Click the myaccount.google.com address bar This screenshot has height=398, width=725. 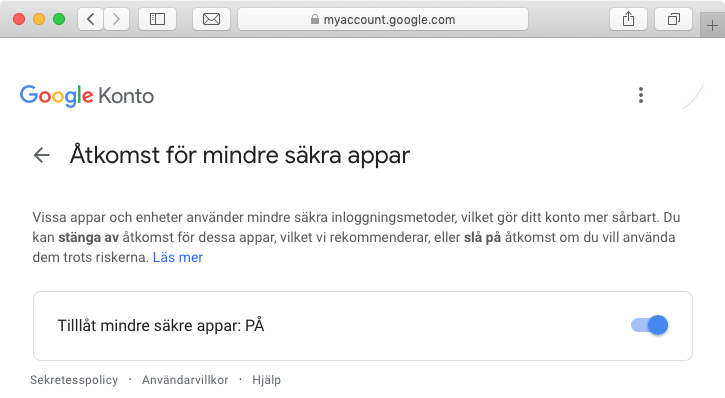383,19
